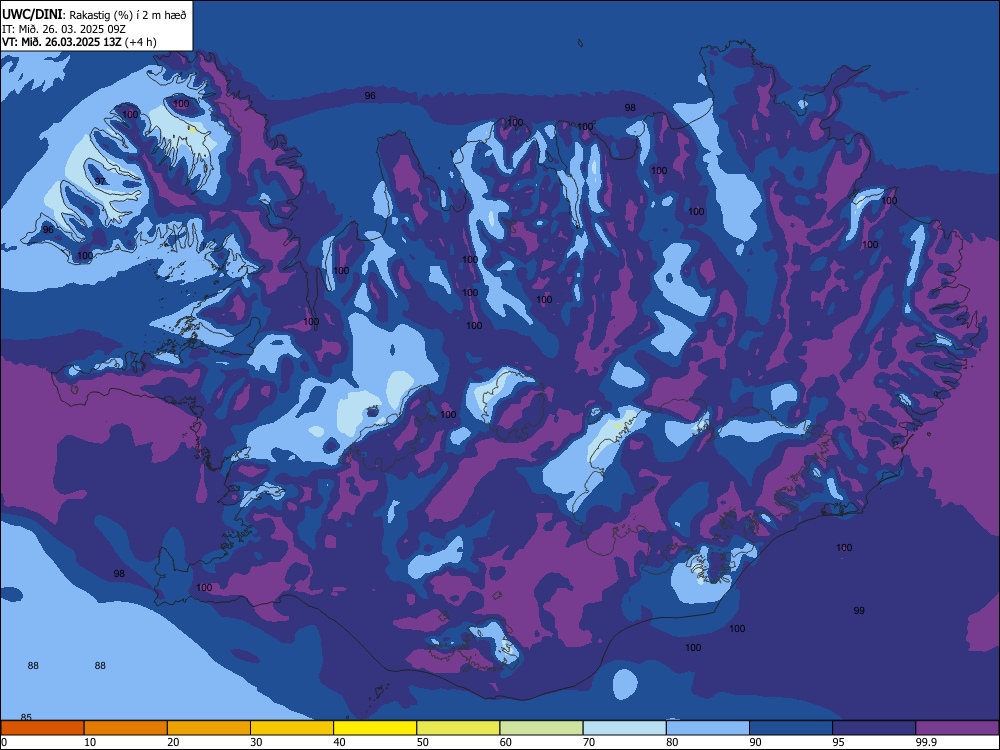Click the '85' value on the map
This screenshot has width=1000, height=750.
click(x=26, y=717)
